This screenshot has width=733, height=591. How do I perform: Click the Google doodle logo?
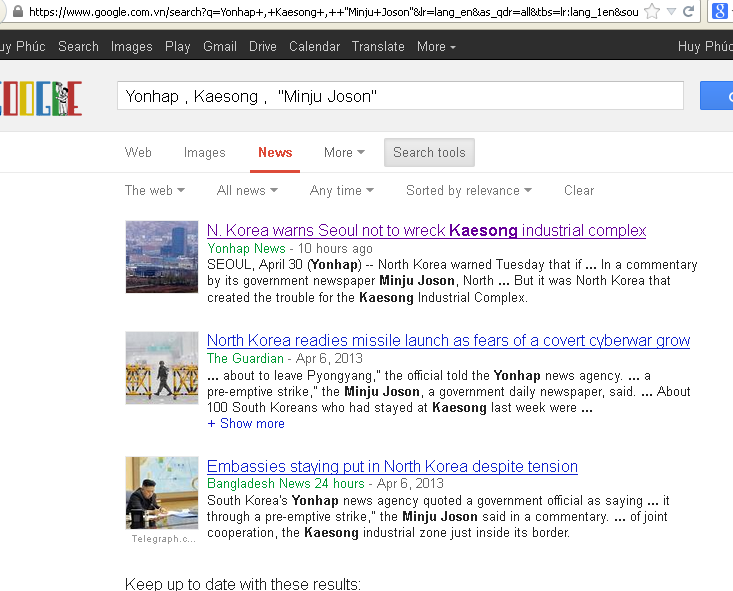coord(41,98)
